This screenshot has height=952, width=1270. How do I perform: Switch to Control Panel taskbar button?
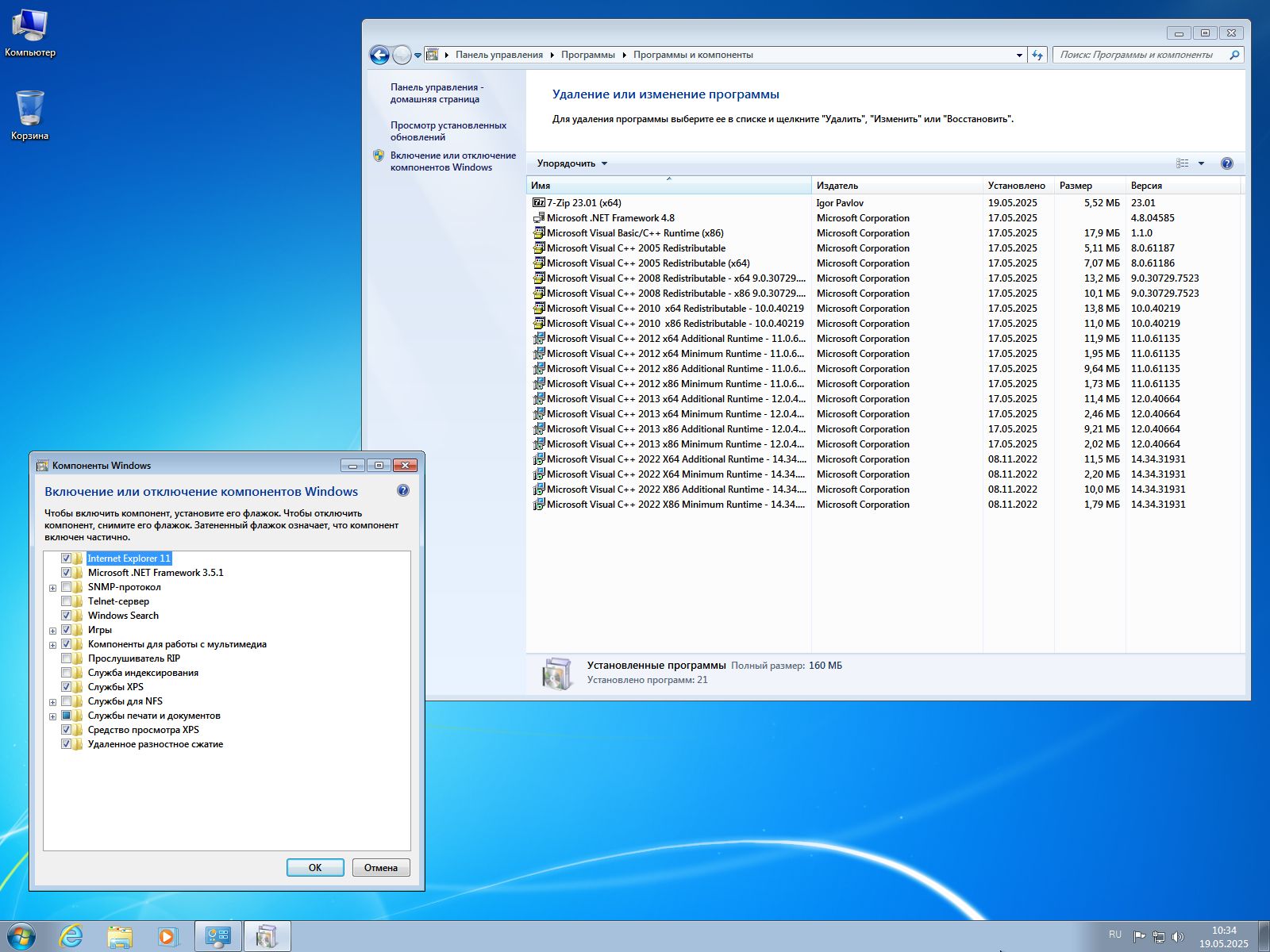(218, 937)
